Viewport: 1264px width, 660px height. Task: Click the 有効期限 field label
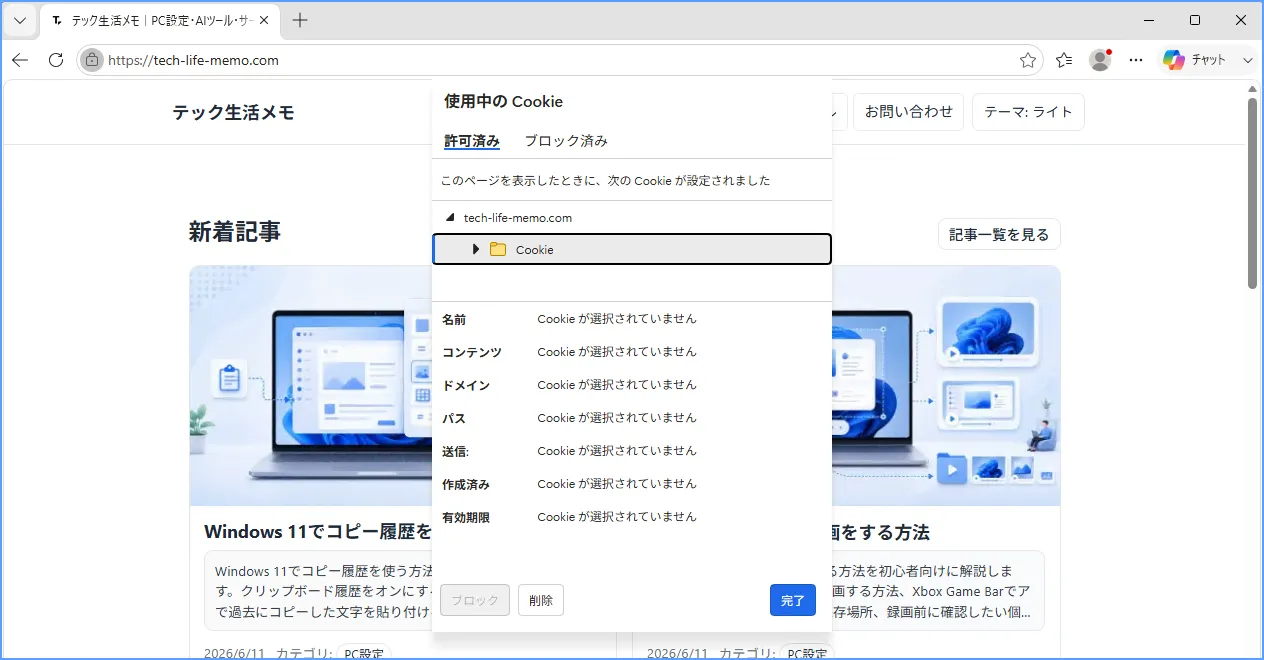[x=466, y=517]
